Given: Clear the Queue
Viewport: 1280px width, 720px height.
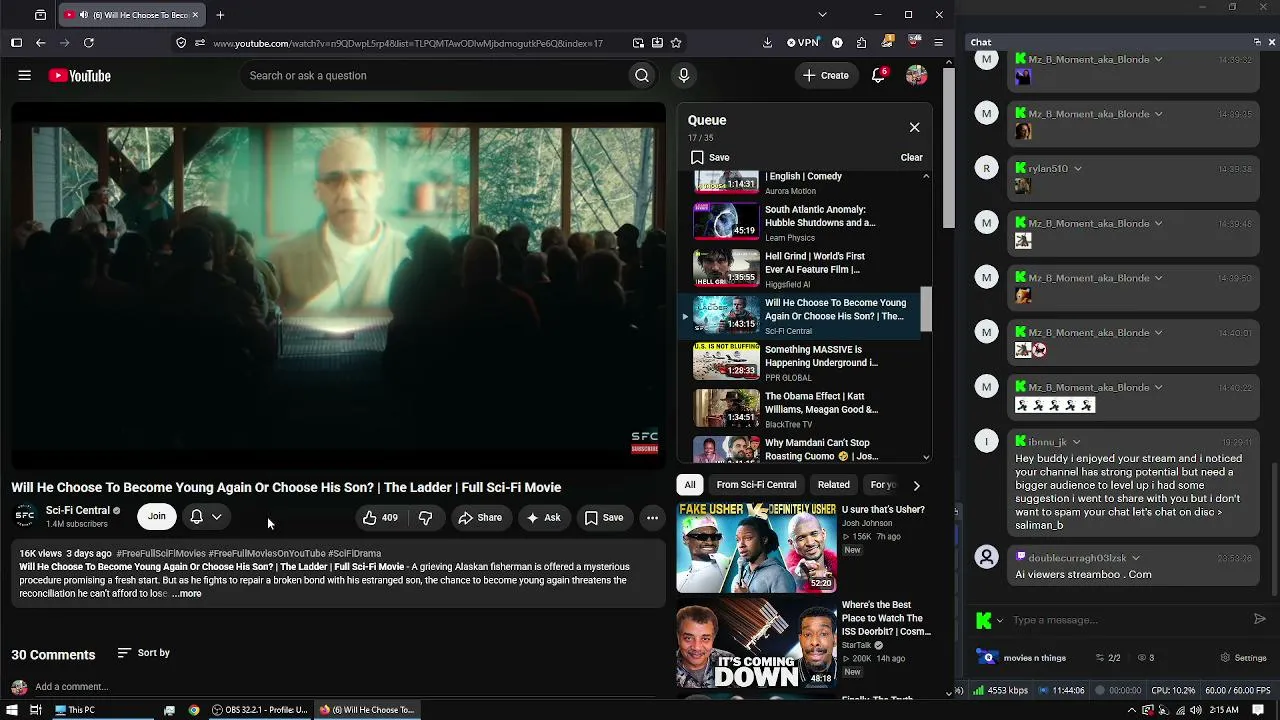Looking at the screenshot, I should click(911, 157).
